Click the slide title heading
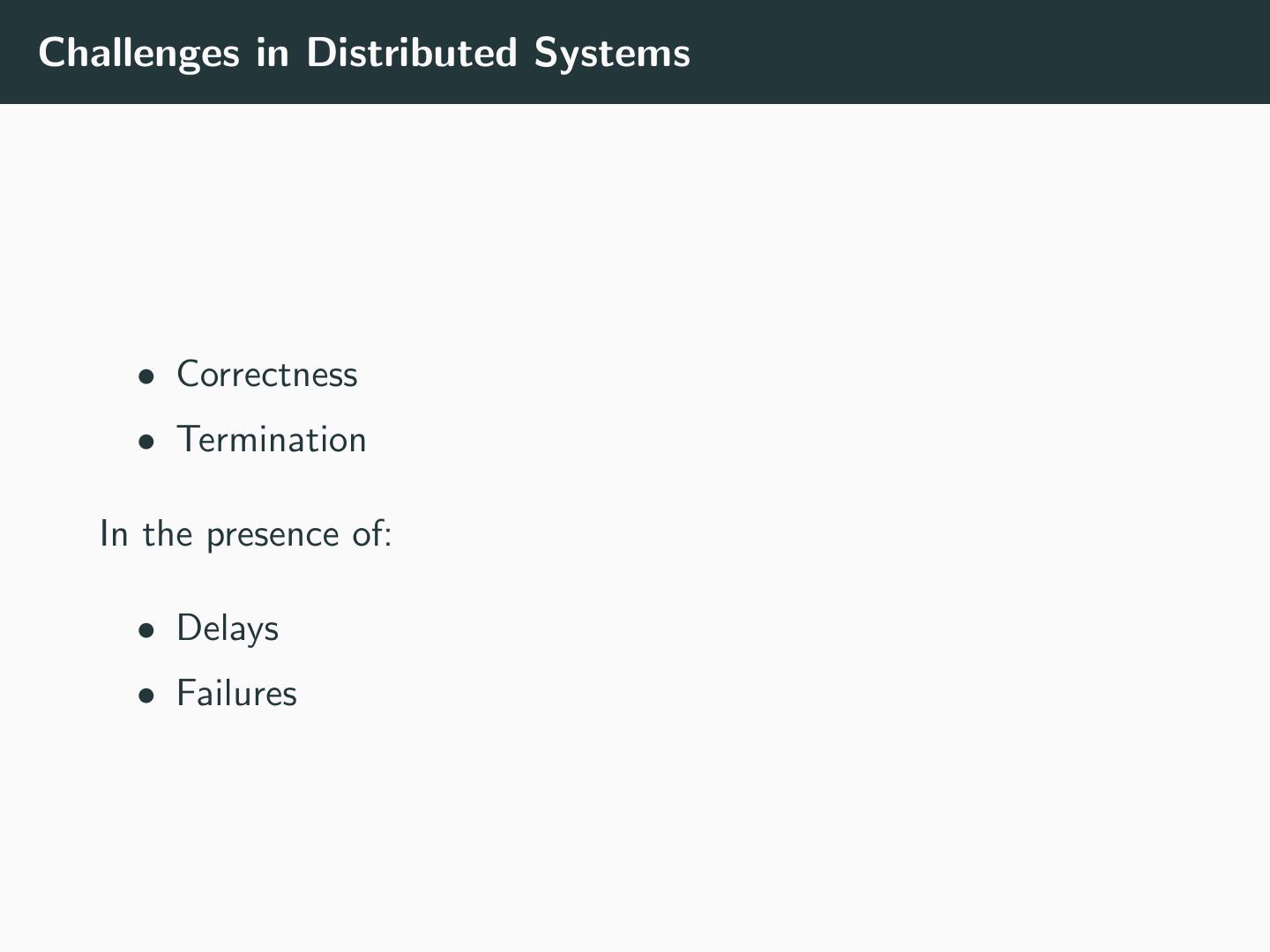The height and width of the screenshot is (952, 1270). [x=364, y=53]
